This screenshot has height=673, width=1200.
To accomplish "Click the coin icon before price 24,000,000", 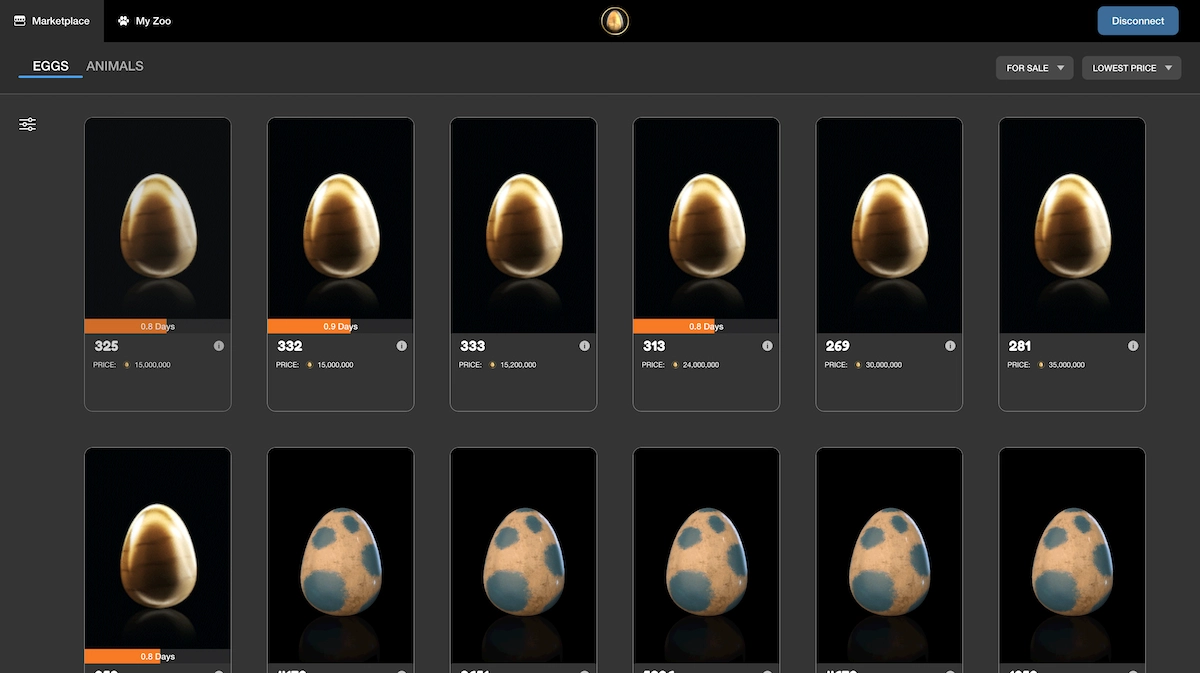I will (x=675, y=365).
